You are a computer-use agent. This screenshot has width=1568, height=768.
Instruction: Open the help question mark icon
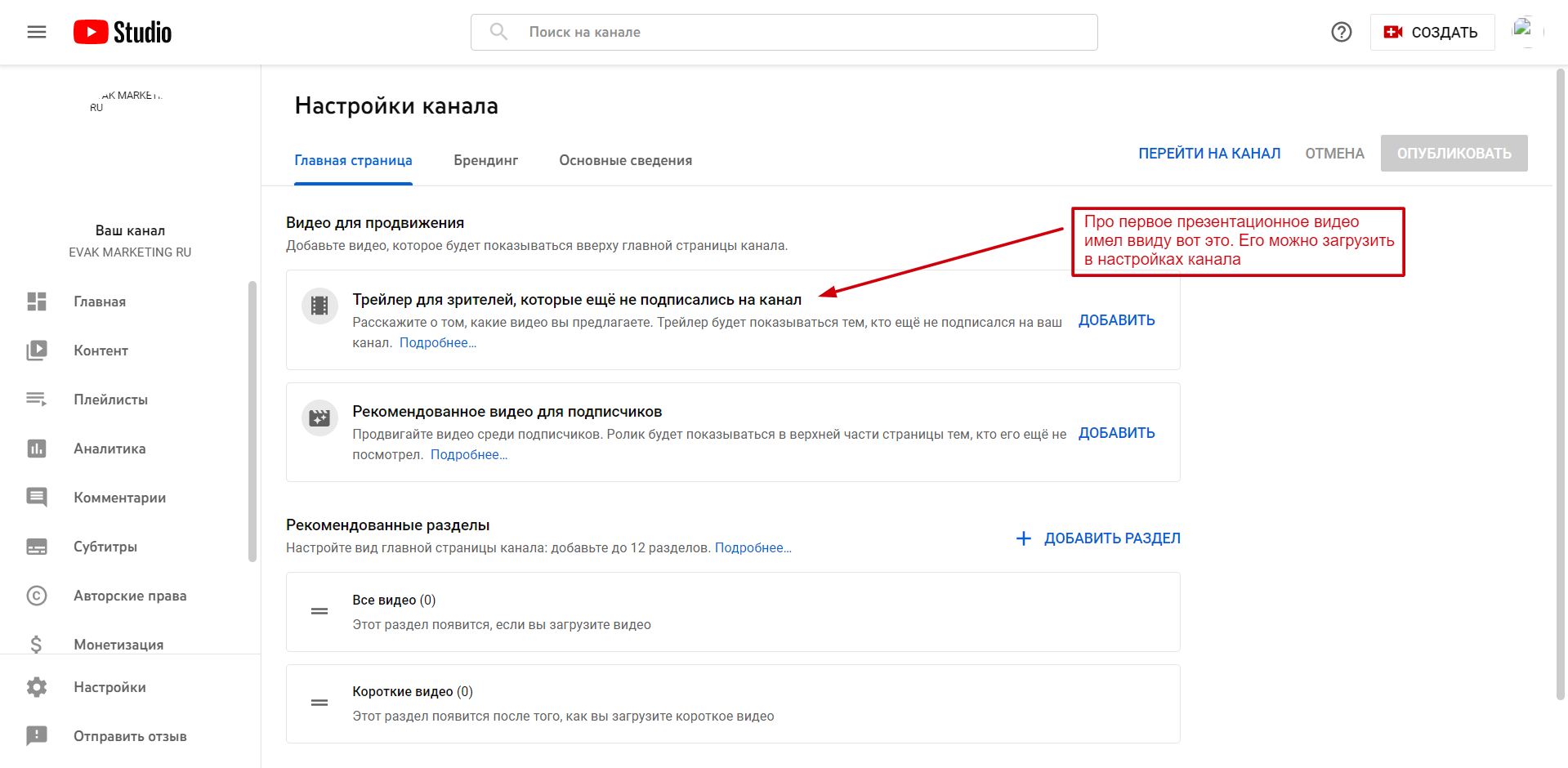(x=1342, y=32)
